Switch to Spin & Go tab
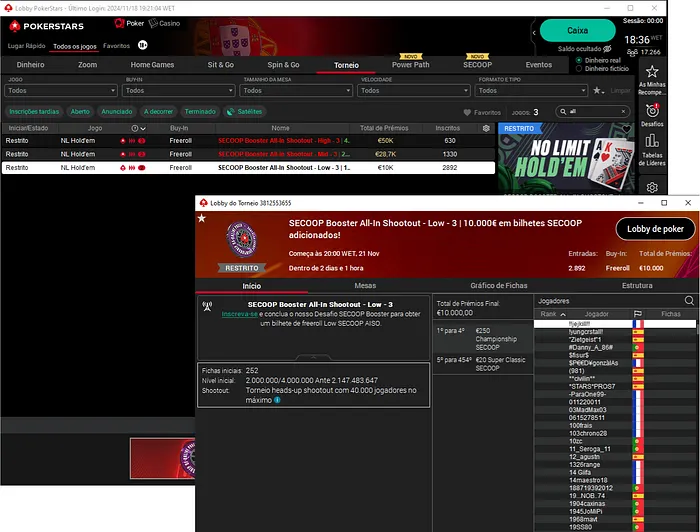Image resolution: width=700 pixels, height=532 pixels. coord(283,65)
